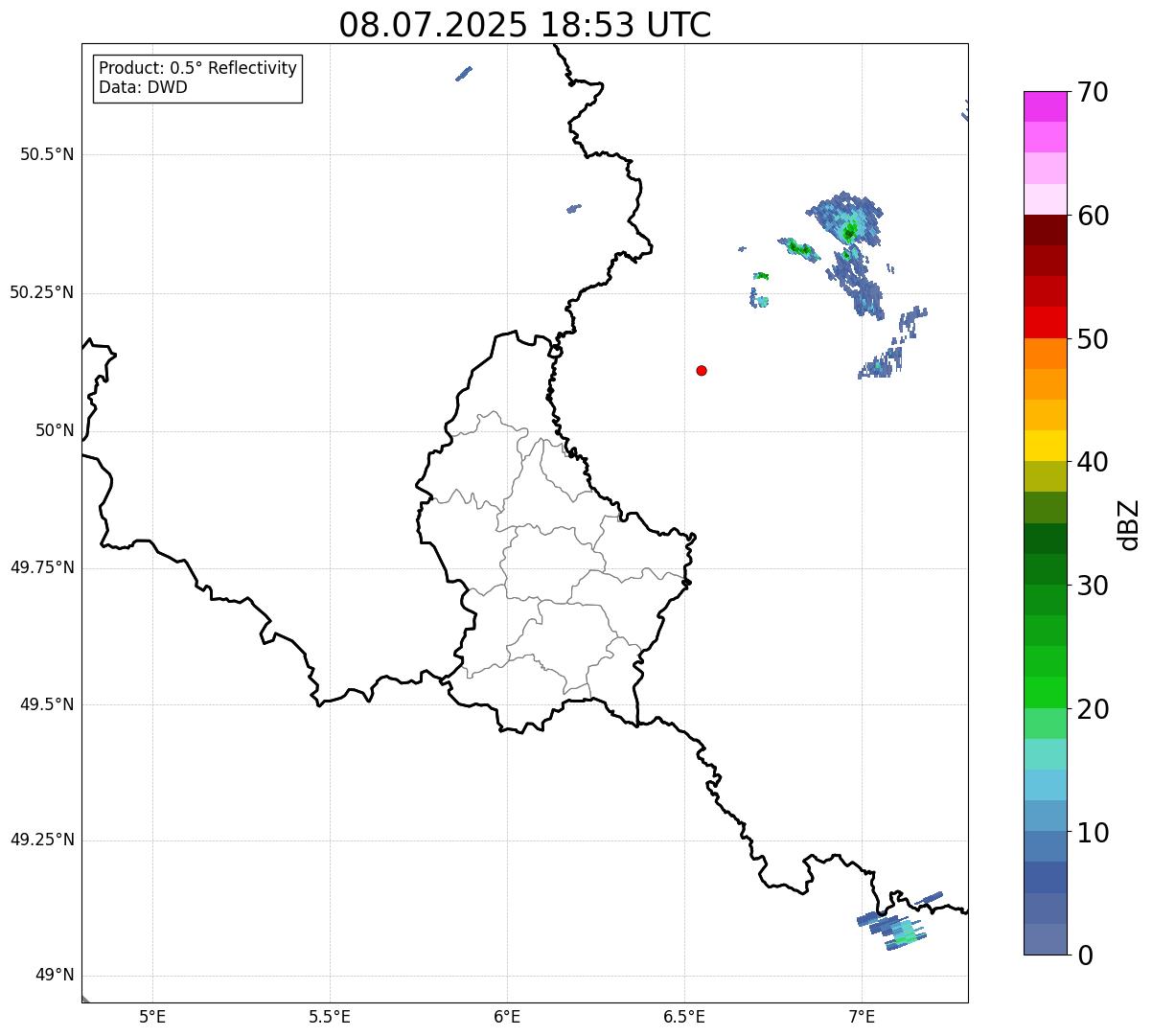Click the "6°E" longitude label
Viewport: 1152px width, 1036px height.
click(507, 1016)
